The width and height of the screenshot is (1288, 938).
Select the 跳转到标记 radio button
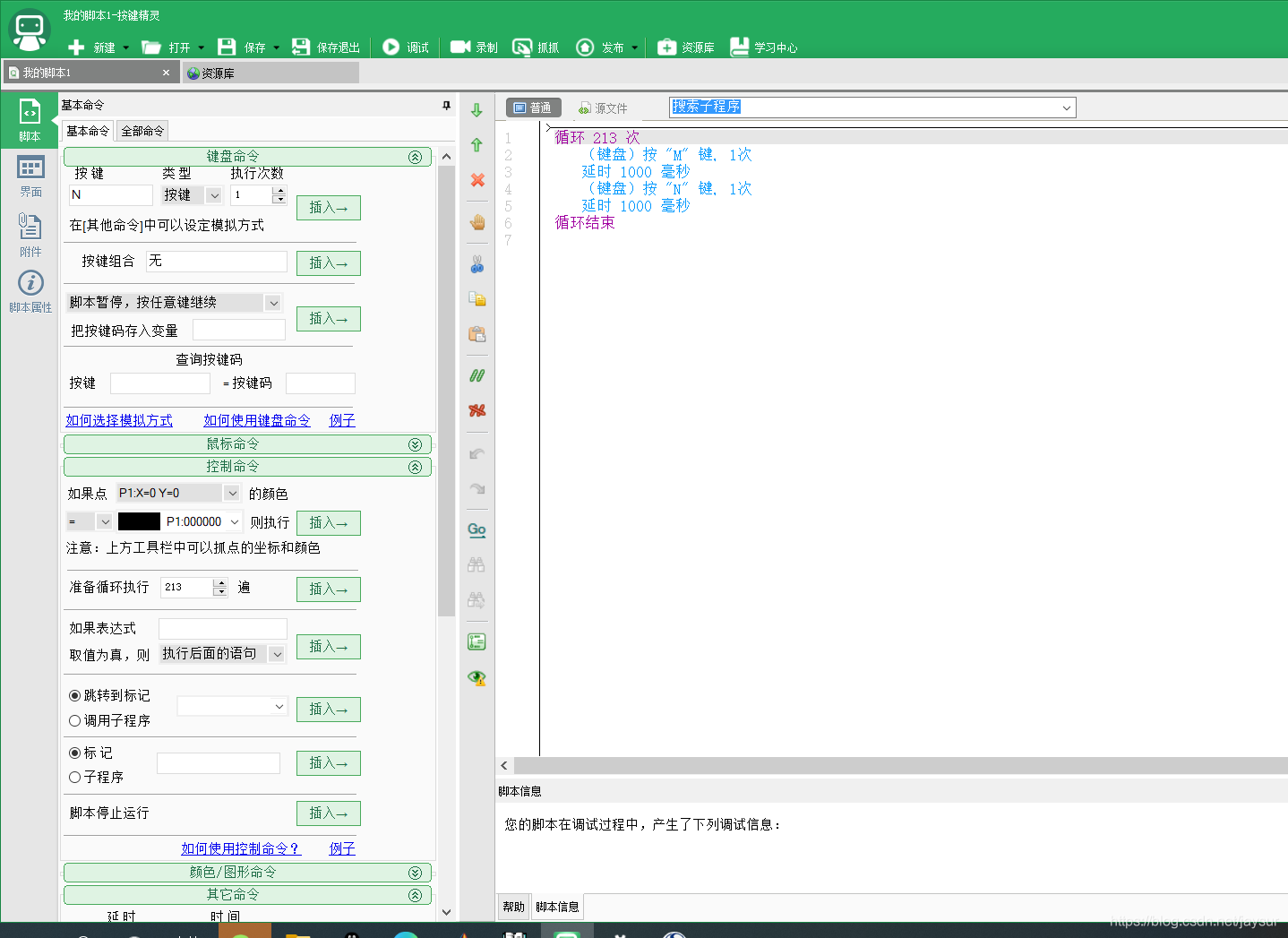pyautogui.click(x=75, y=696)
